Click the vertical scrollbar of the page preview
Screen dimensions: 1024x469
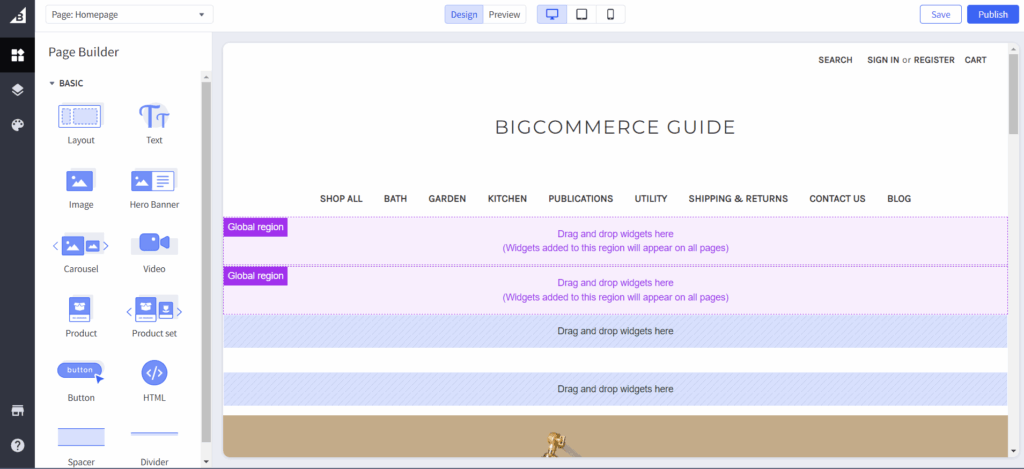[1014, 93]
